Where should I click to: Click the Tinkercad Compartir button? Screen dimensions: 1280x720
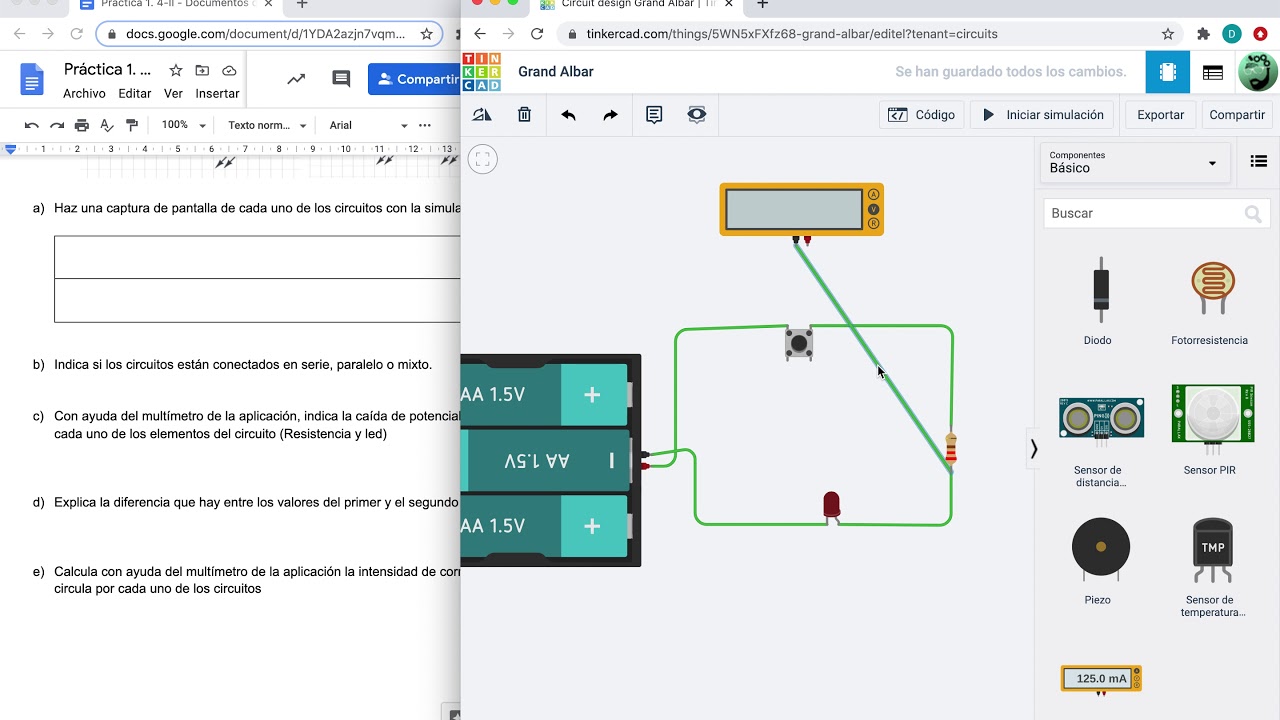pos(1237,115)
